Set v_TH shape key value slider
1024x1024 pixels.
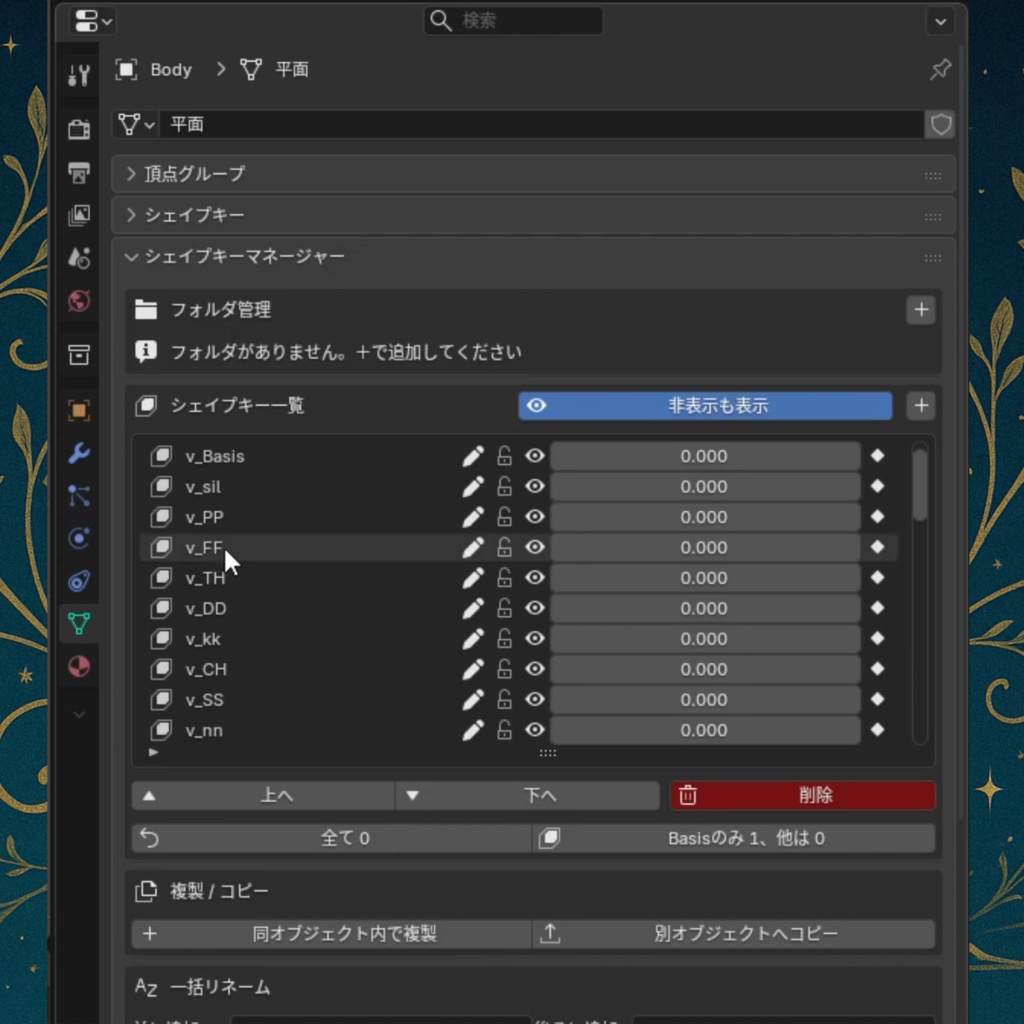(x=704, y=577)
